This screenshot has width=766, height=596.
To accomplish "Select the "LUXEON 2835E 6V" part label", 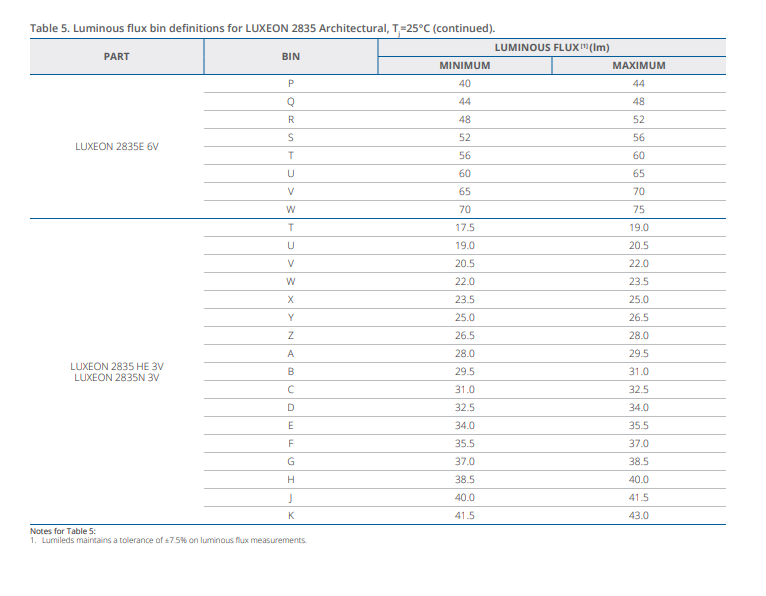I will pos(117,147).
